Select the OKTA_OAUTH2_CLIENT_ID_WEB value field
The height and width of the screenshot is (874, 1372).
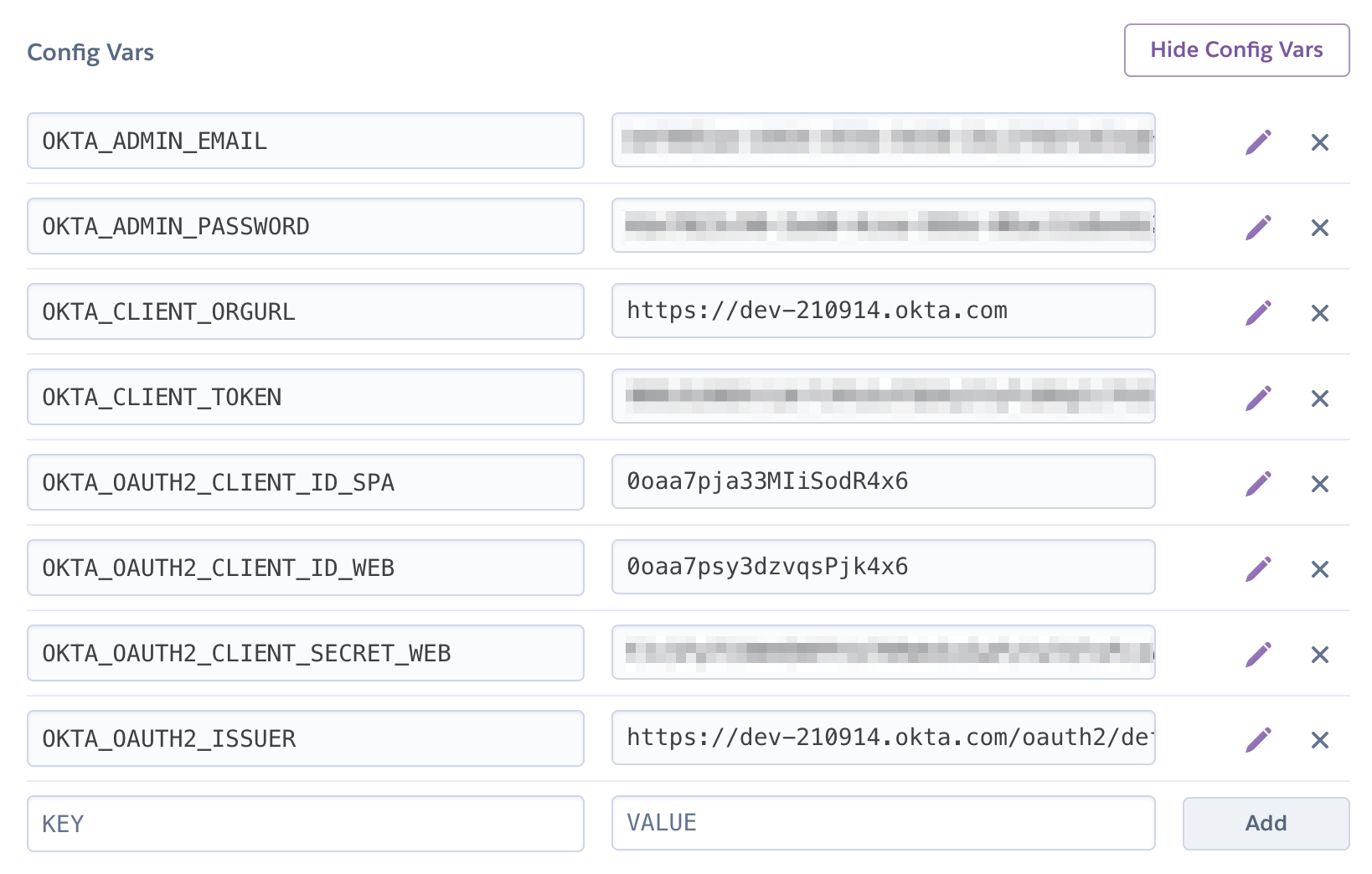point(883,567)
